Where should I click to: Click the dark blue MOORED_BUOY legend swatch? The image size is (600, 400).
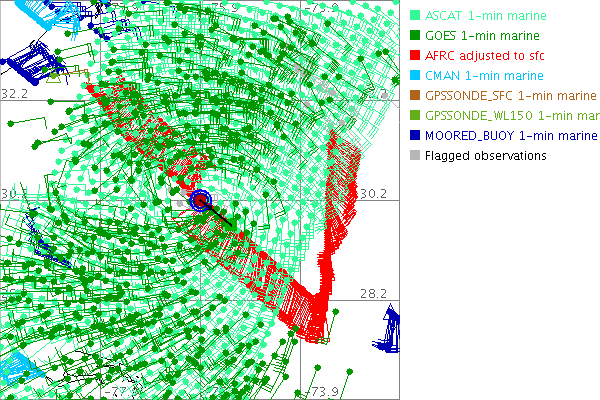(x=415, y=136)
